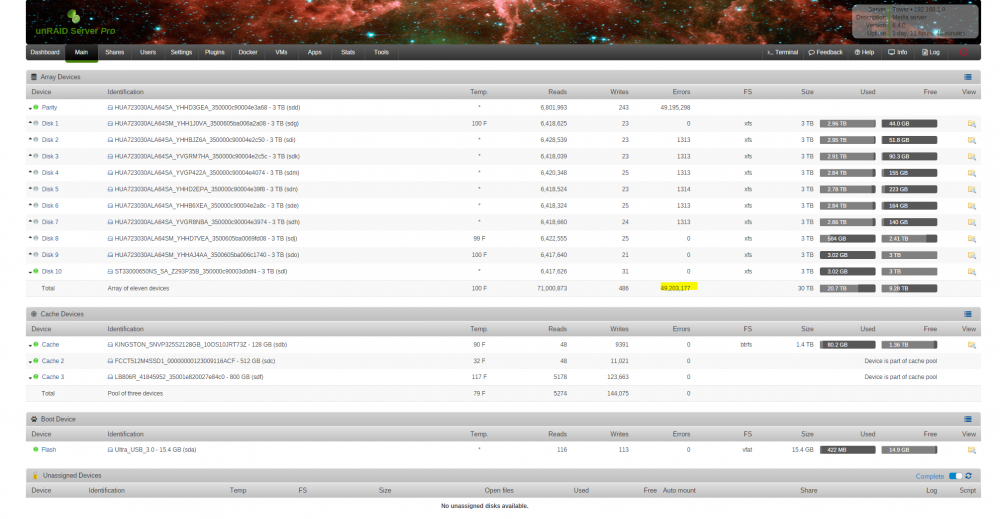Click the small arrow beside Disk 1
1000x519 pixels.
30,124
